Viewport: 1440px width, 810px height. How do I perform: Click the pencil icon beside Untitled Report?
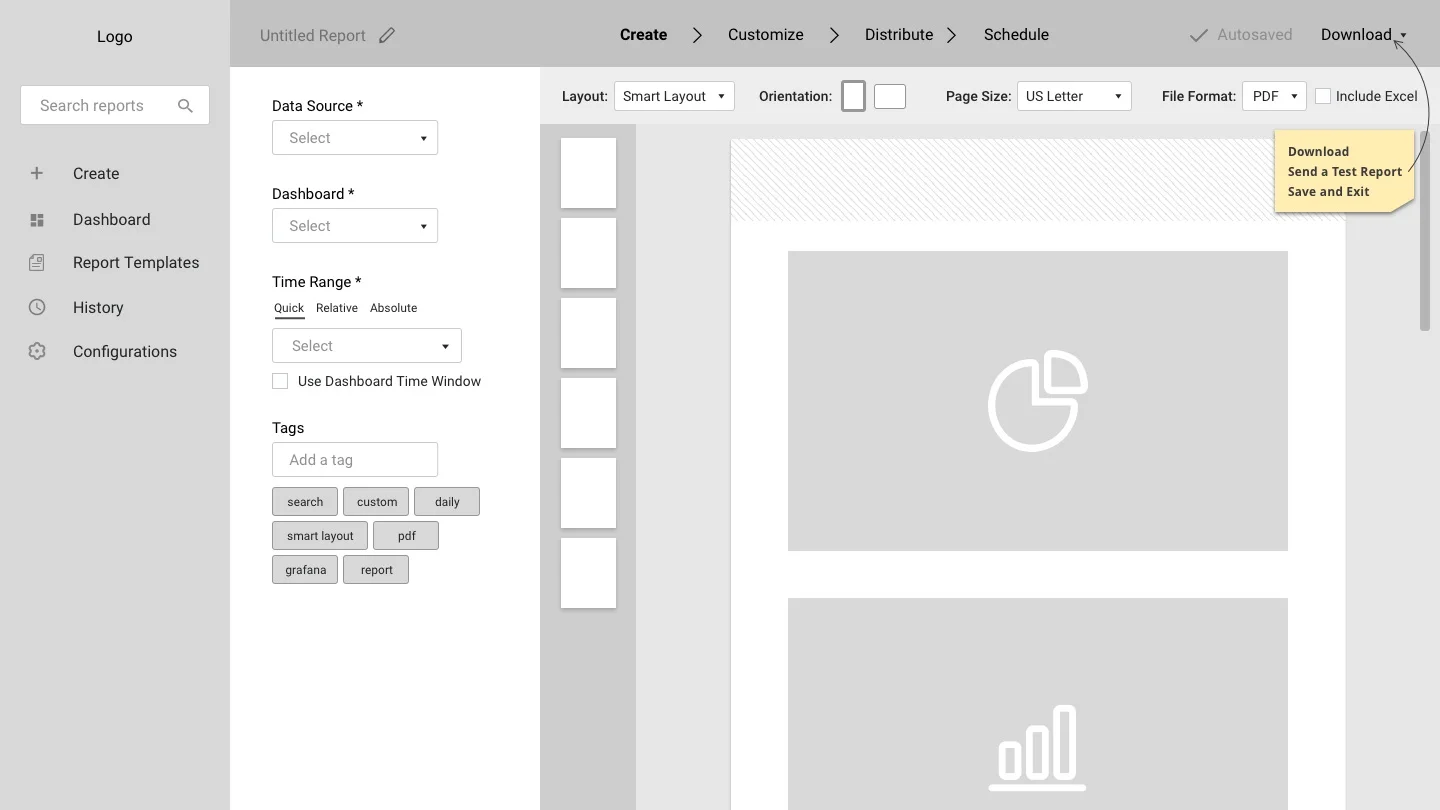[x=387, y=36]
